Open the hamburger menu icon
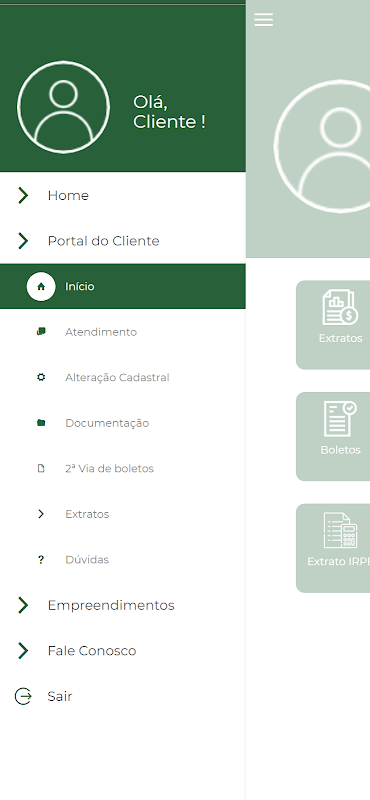This screenshot has width=370, height=800. pyautogui.click(x=263, y=19)
